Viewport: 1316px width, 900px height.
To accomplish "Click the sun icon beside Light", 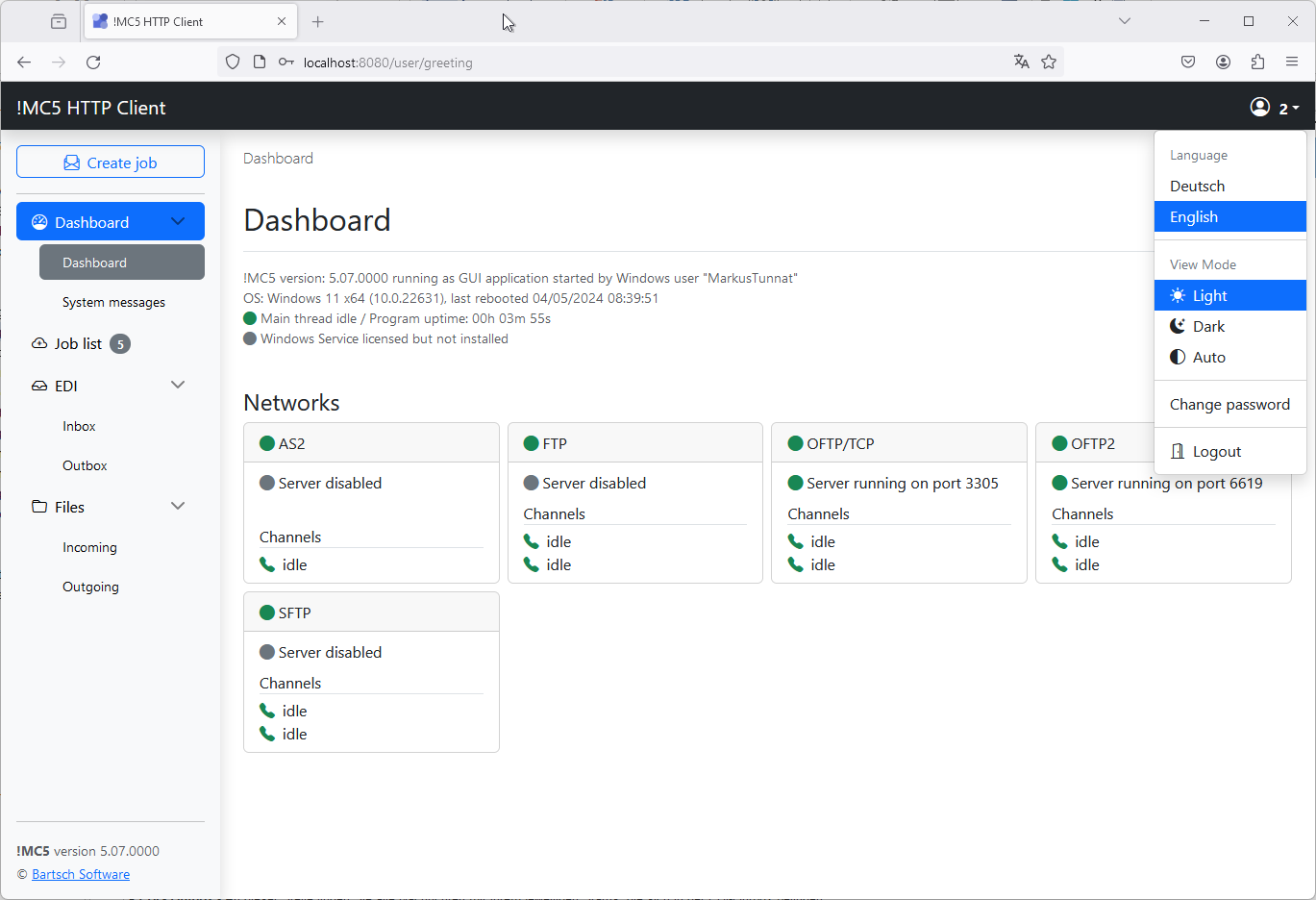I will 1178,295.
